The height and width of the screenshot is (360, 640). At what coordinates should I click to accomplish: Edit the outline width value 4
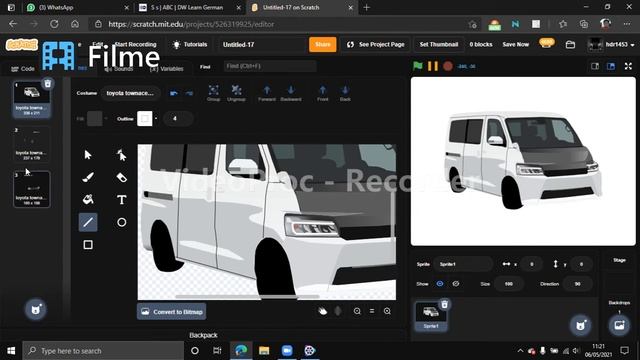(x=178, y=119)
